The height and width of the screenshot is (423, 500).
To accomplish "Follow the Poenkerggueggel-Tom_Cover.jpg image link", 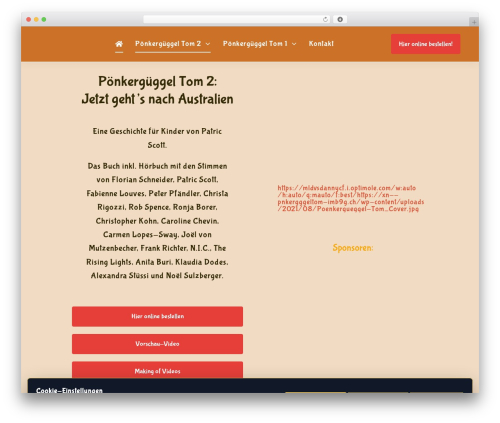I will click(351, 198).
